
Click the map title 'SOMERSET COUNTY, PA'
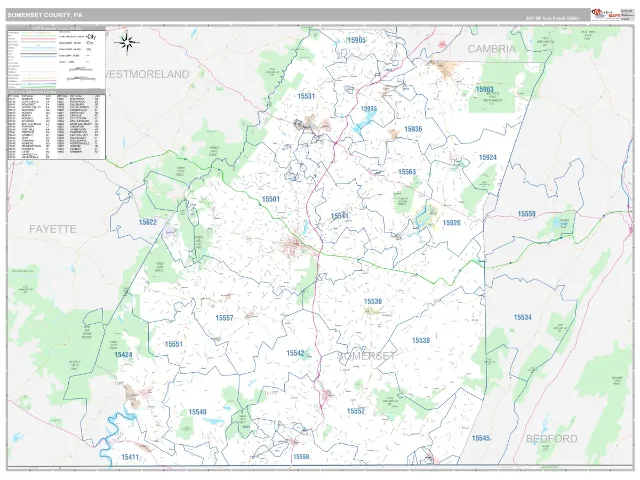(44, 15)
